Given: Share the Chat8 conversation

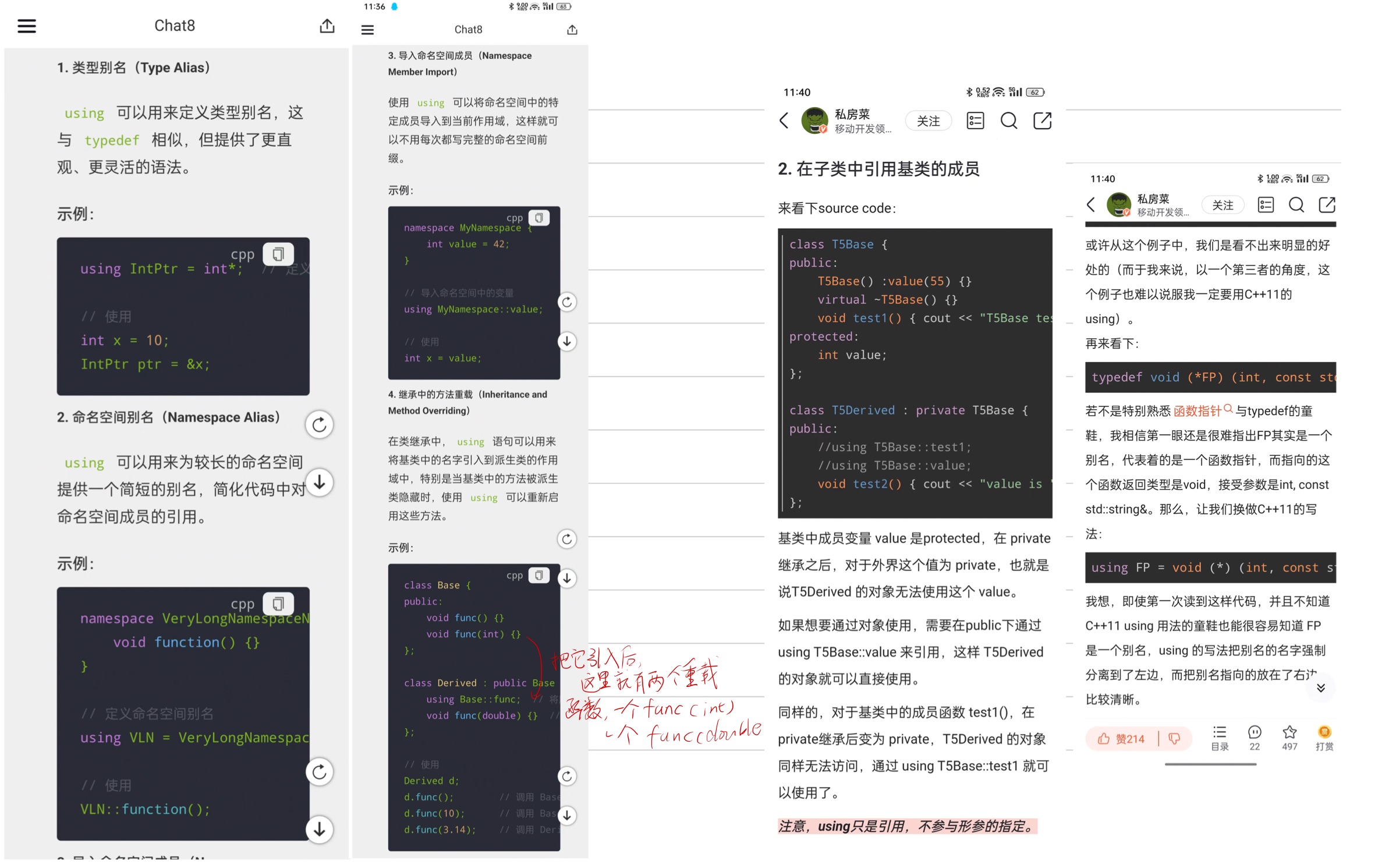Looking at the screenshot, I should coord(327,26).
